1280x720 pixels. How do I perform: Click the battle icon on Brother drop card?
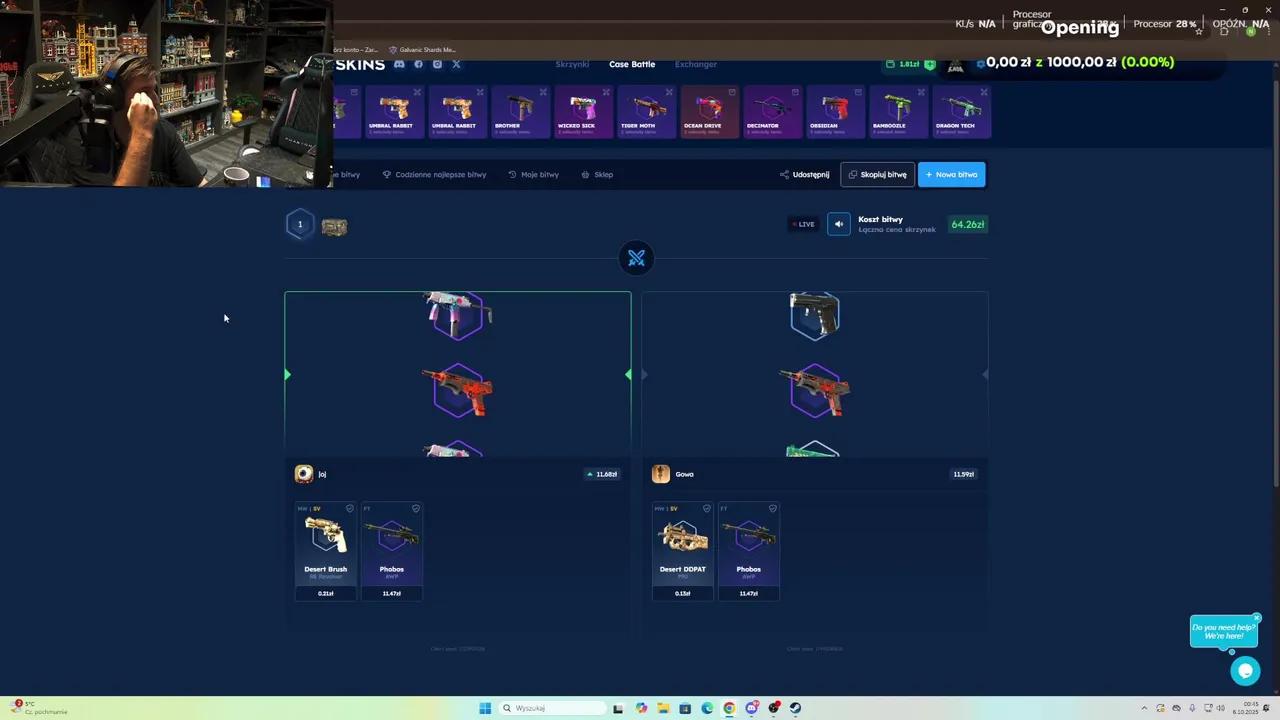pyautogui.click(x=543, y=92)
